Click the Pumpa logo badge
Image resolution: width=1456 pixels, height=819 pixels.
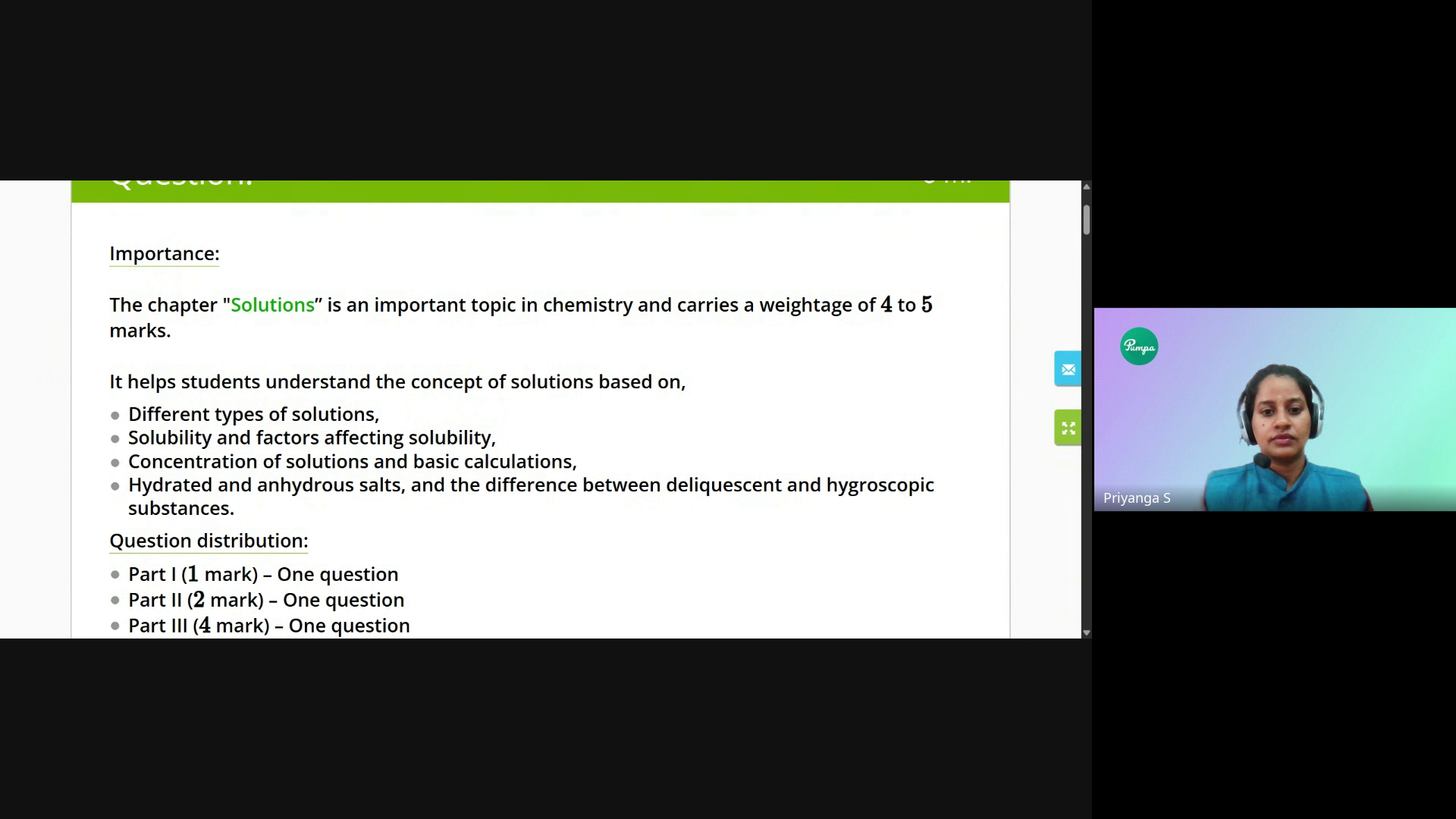point(1138,347)
